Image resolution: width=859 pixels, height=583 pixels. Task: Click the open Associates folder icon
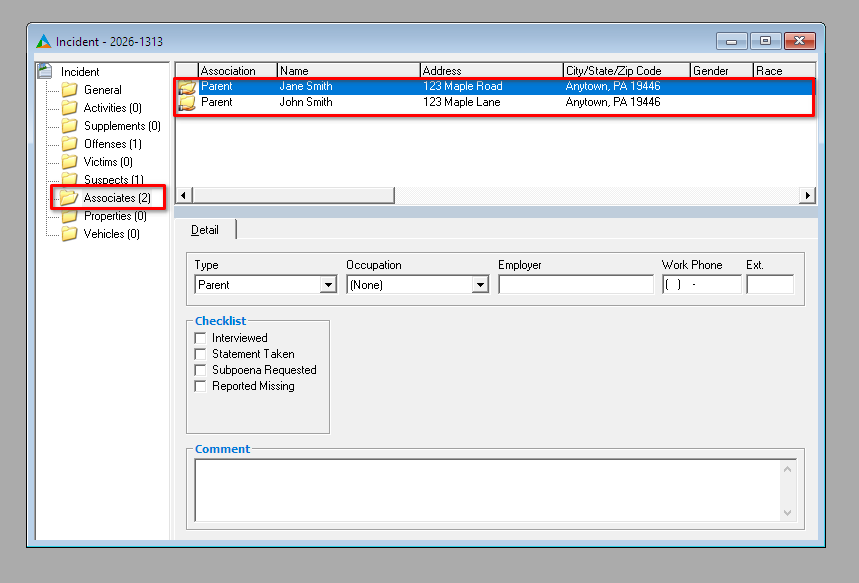pos(69,197)
